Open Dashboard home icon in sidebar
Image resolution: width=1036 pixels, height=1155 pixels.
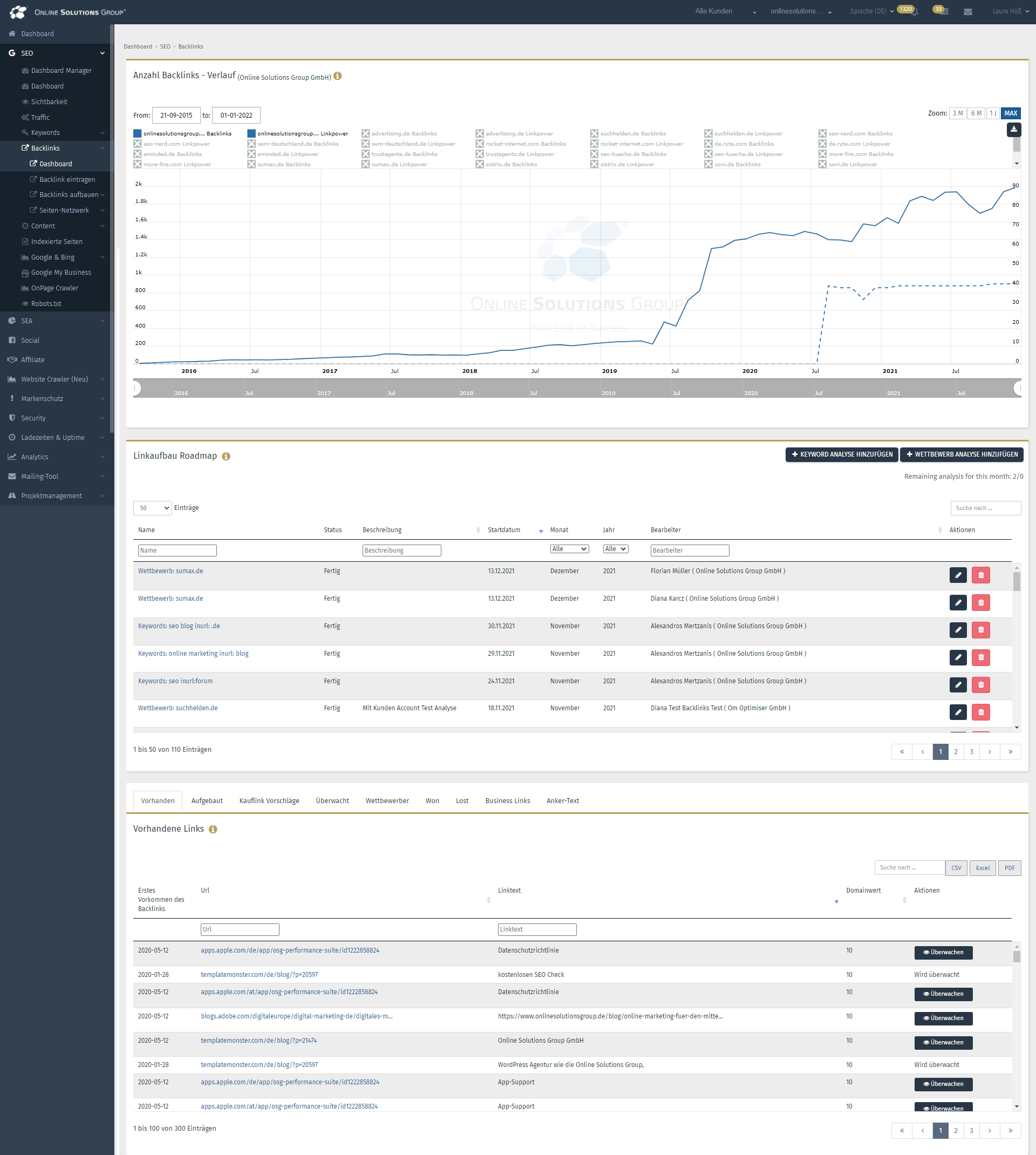coord(12,33)
